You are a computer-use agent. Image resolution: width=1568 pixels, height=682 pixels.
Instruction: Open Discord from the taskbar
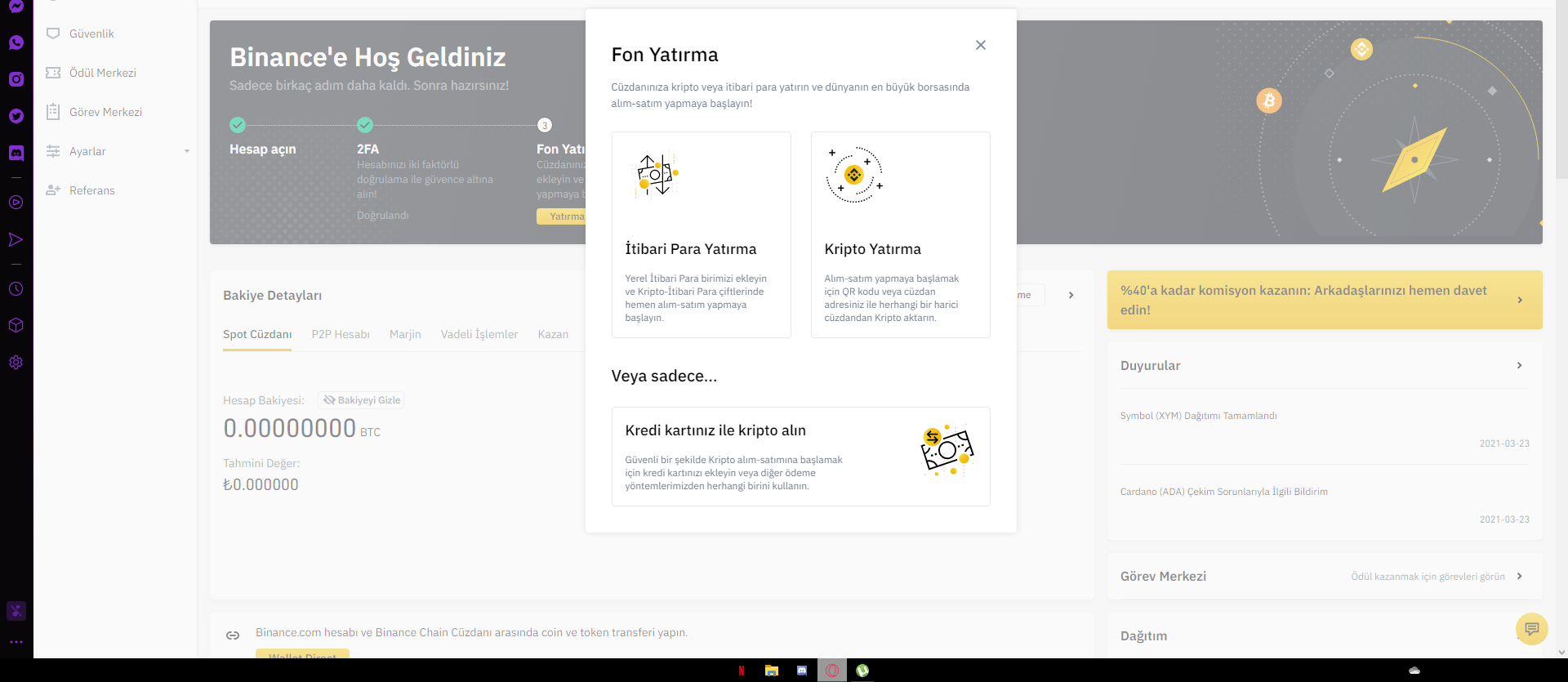pyautogui.click(x=802, y=671)
